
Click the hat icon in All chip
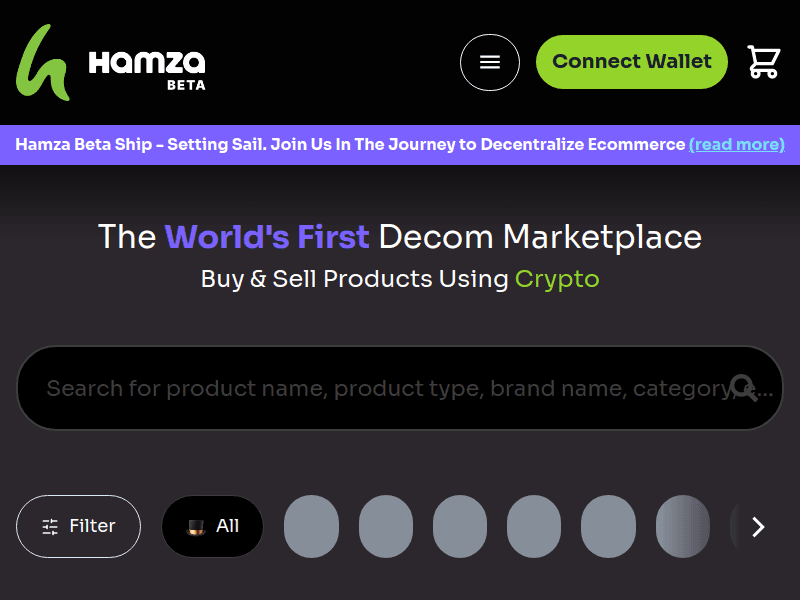tap(196, 526)
